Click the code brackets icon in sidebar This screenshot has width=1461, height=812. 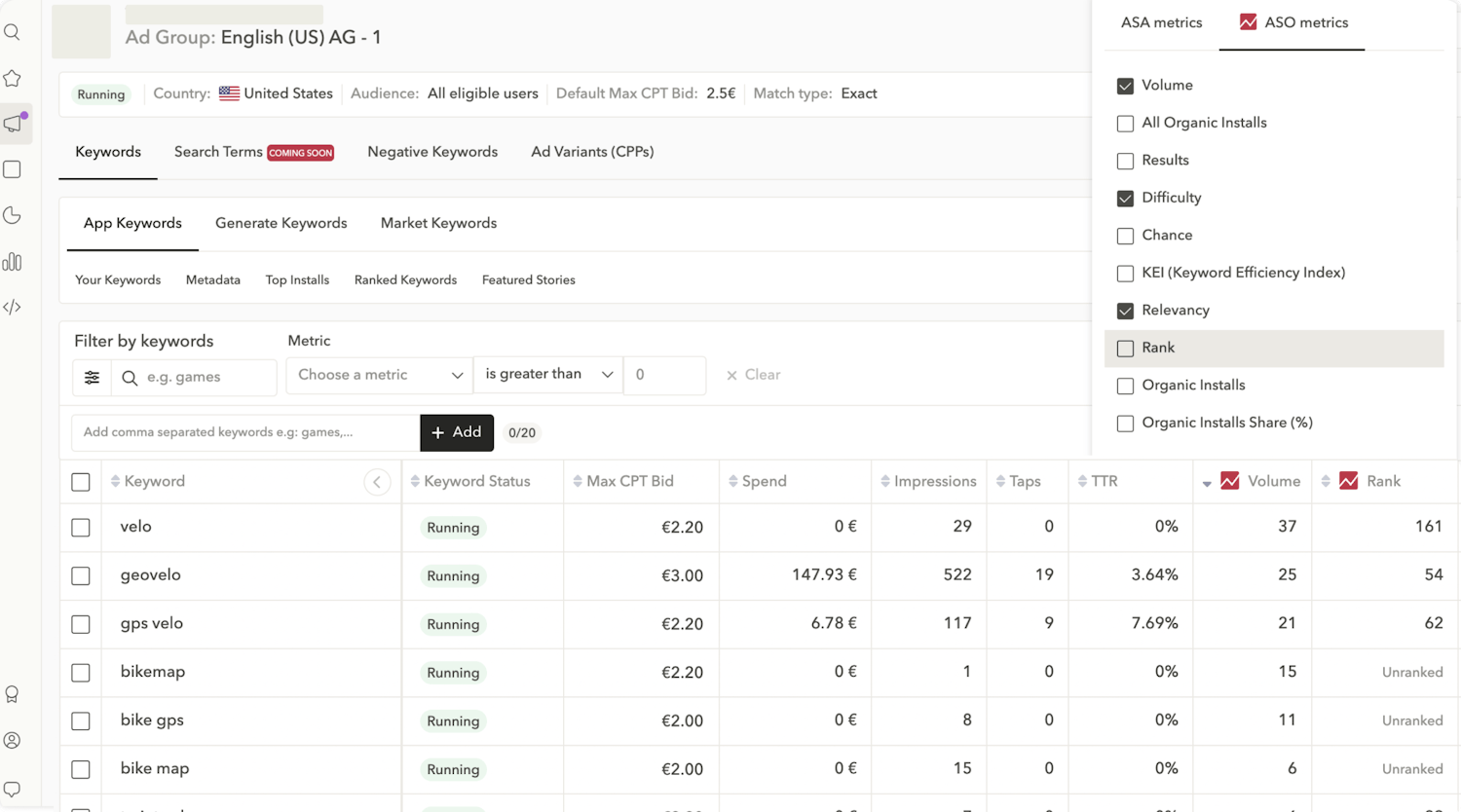[x=13, y=307]
